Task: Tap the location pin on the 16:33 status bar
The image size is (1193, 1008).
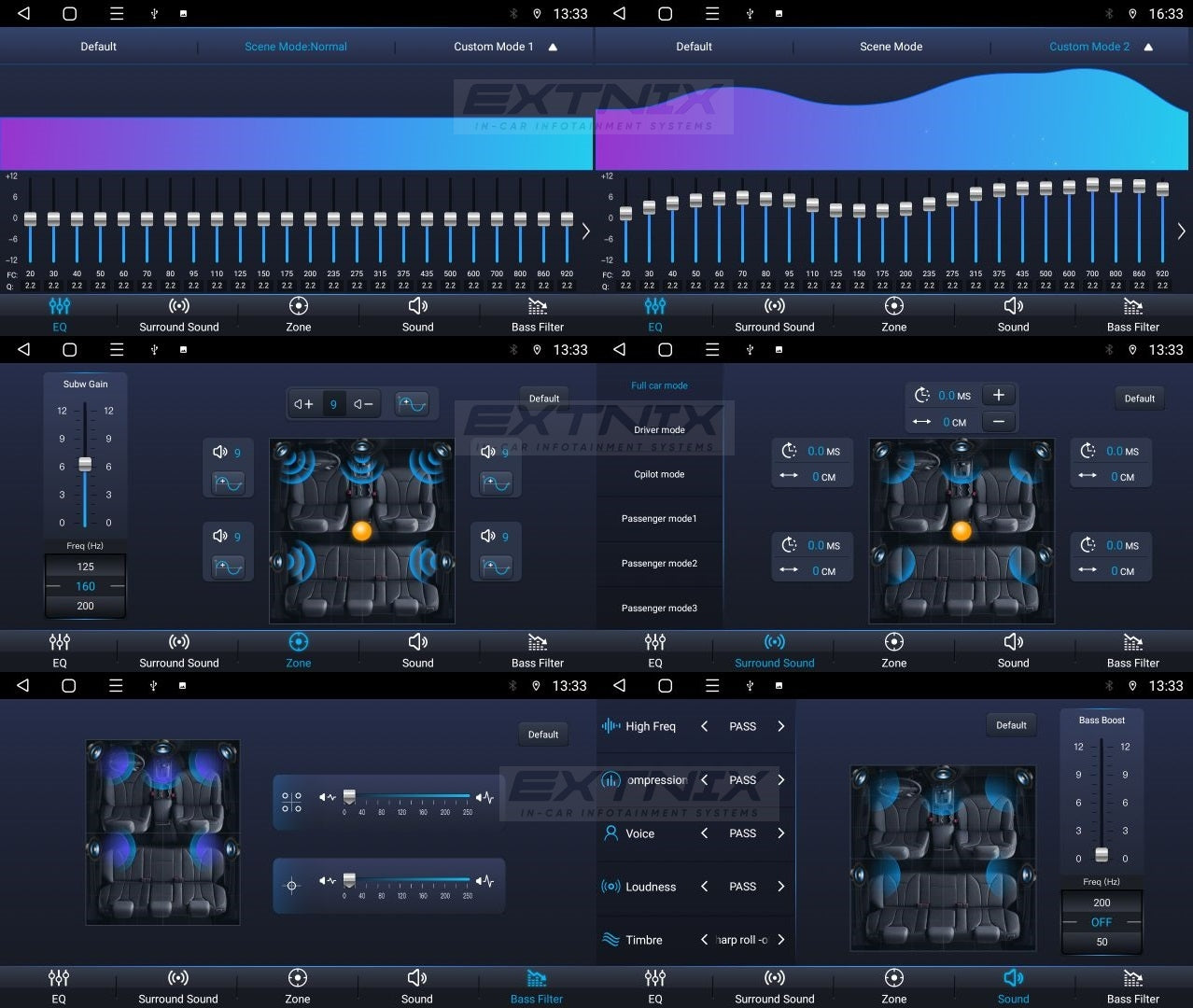Action: (x=1132, y=14)
